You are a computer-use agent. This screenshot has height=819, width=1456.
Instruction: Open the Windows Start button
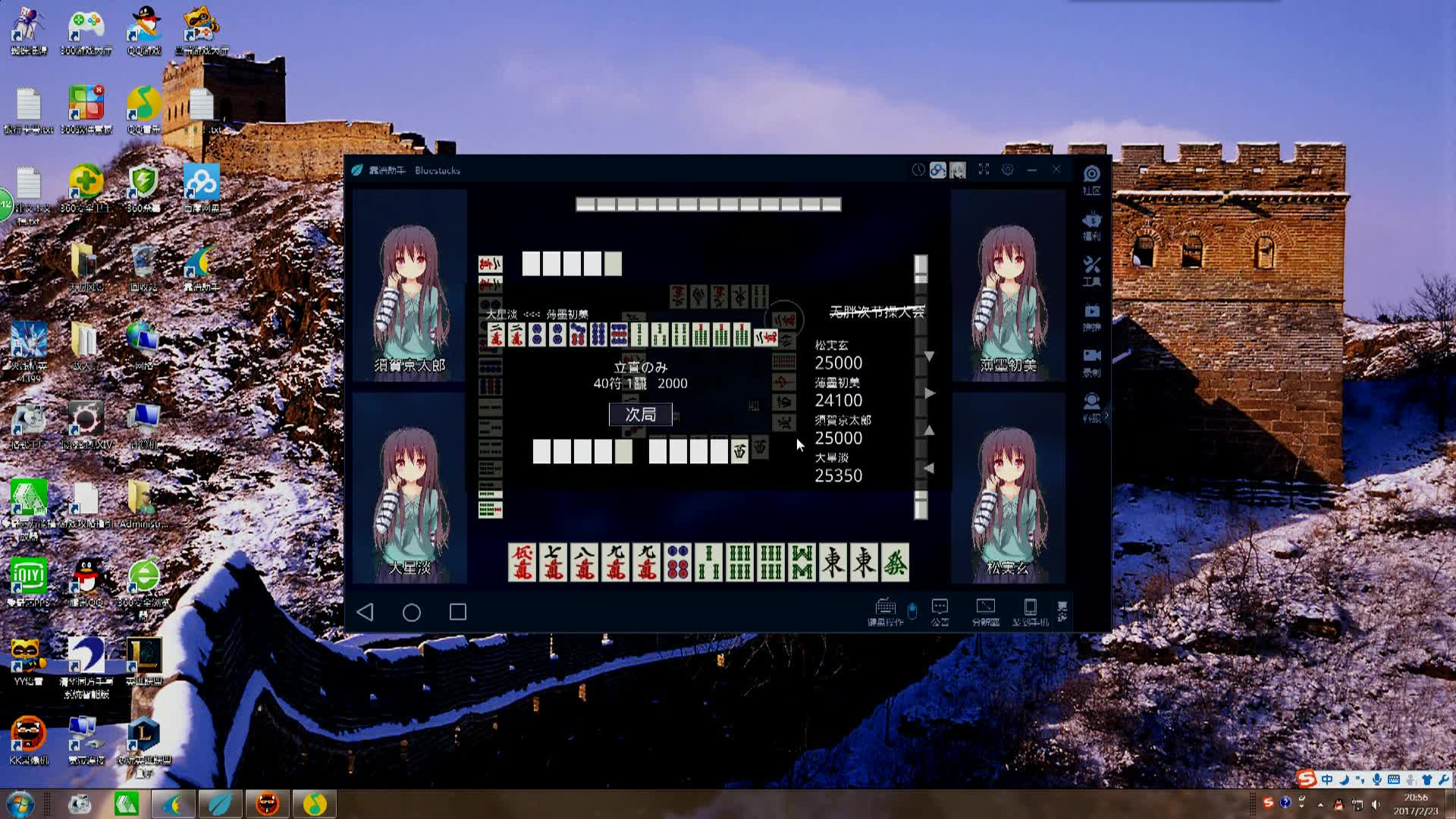pos(20,804)
